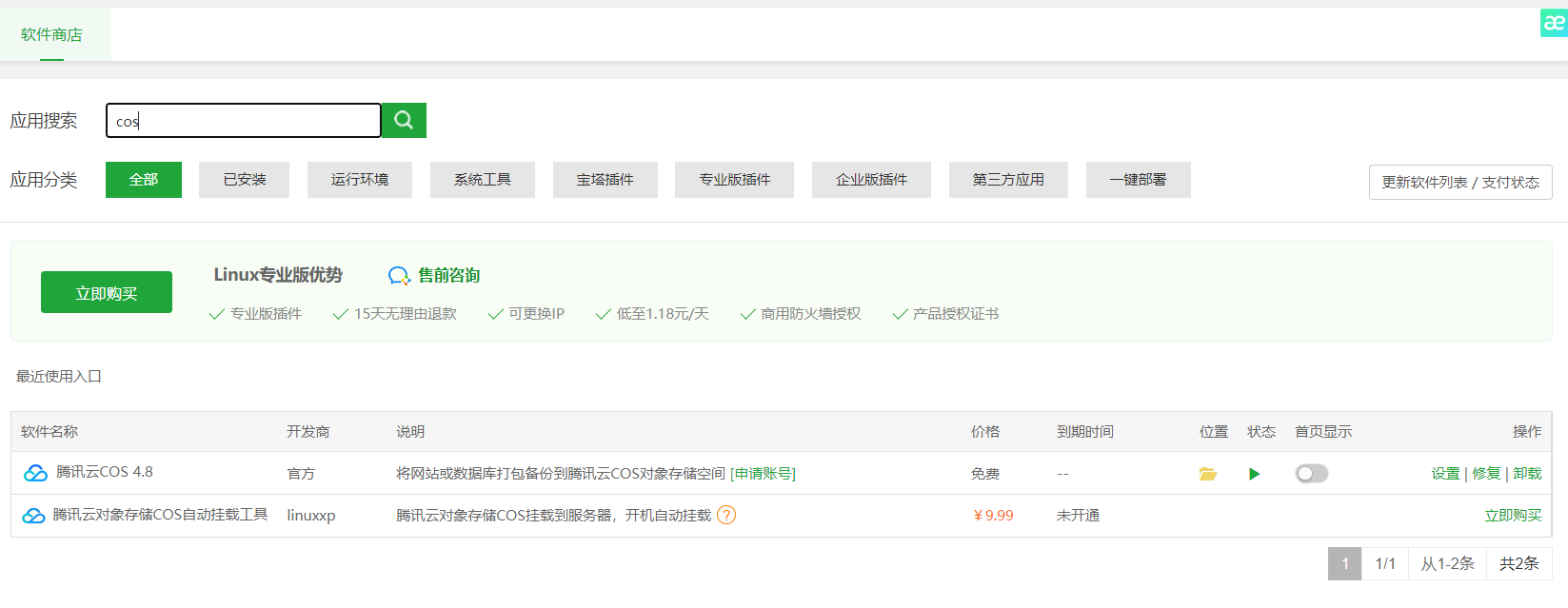The width and height of the screenshot is (1568, 608).
Task: Click the 15天无理由退款 advantage text
Action: pyautogui.click(x=406, y=314)
